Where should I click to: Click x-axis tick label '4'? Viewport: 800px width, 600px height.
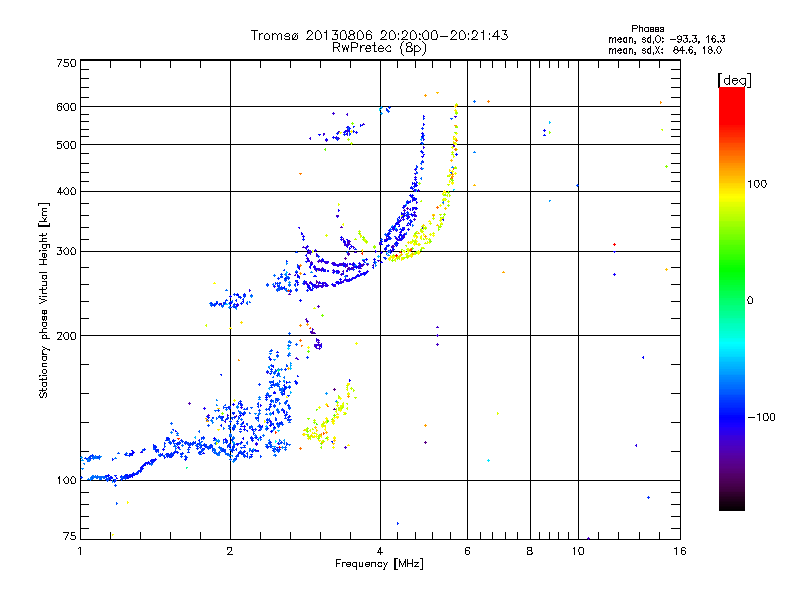click(380, 551)
